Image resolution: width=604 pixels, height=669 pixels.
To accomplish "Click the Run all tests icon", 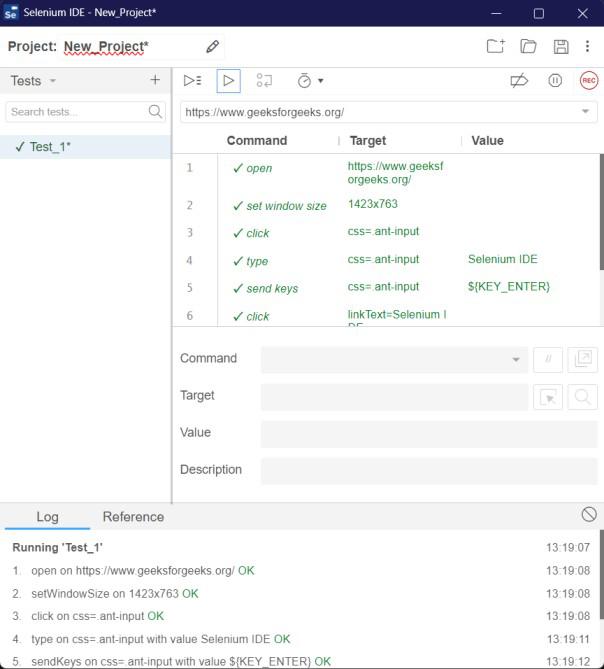I will [192, 81].
